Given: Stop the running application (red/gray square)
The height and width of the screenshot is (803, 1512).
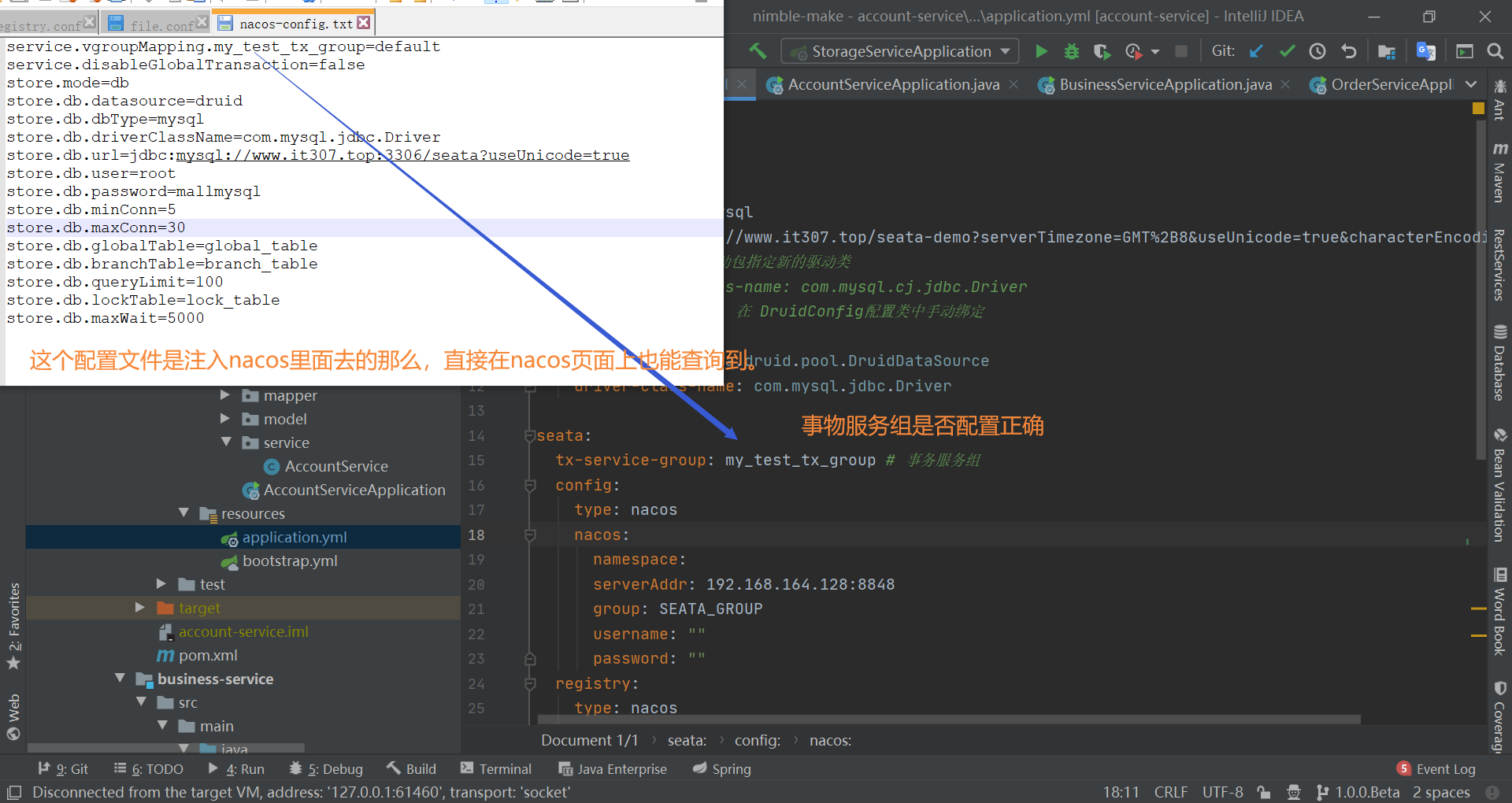Looking at the screenshot, I should point(1180,51).
